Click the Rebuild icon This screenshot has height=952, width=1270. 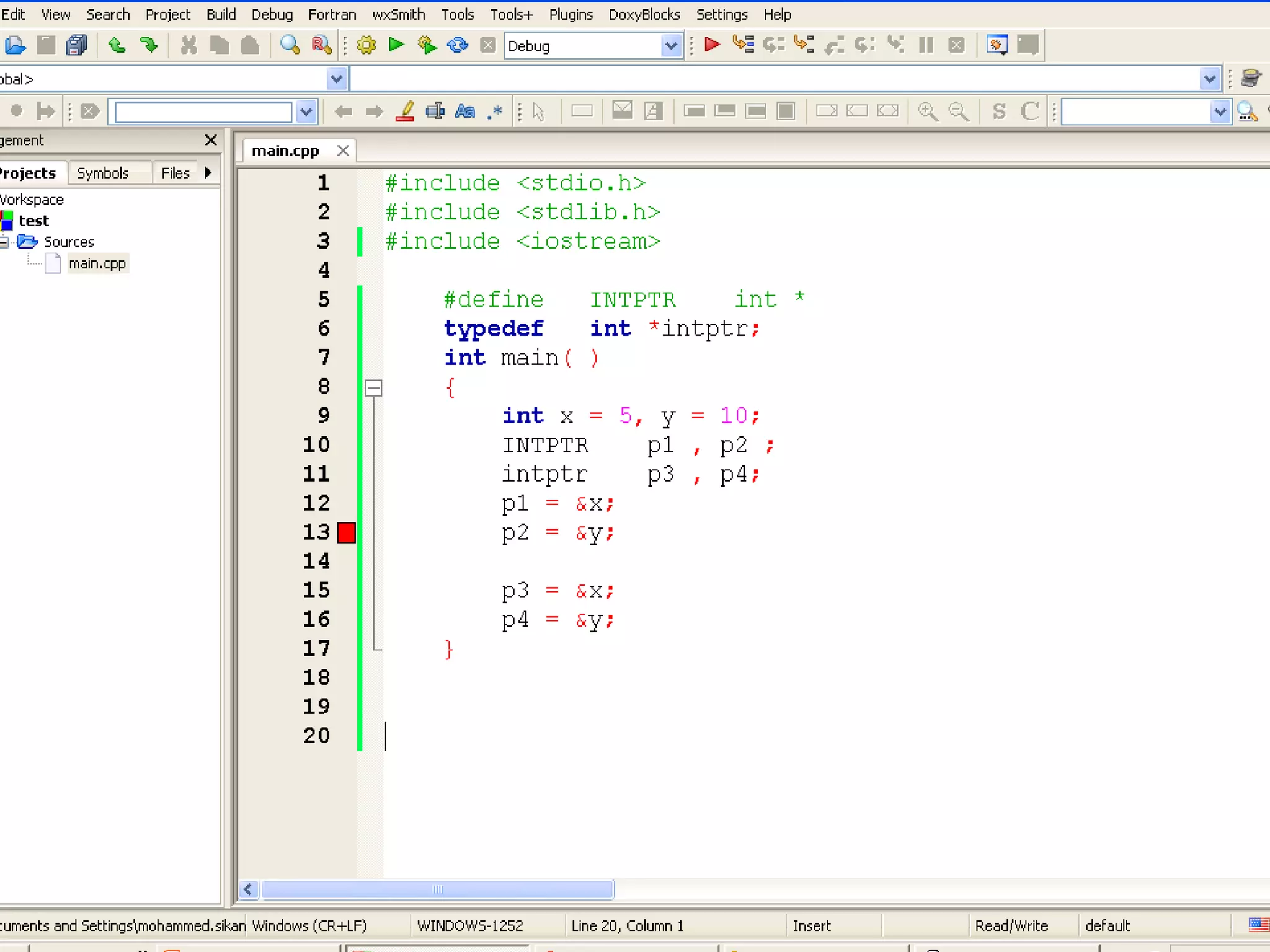[458, 45]
